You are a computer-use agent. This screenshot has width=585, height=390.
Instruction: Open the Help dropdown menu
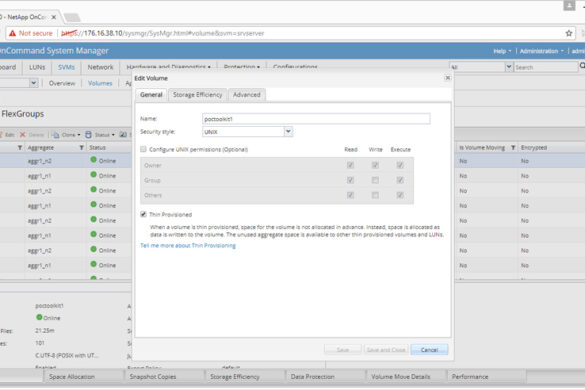(502, 51)
